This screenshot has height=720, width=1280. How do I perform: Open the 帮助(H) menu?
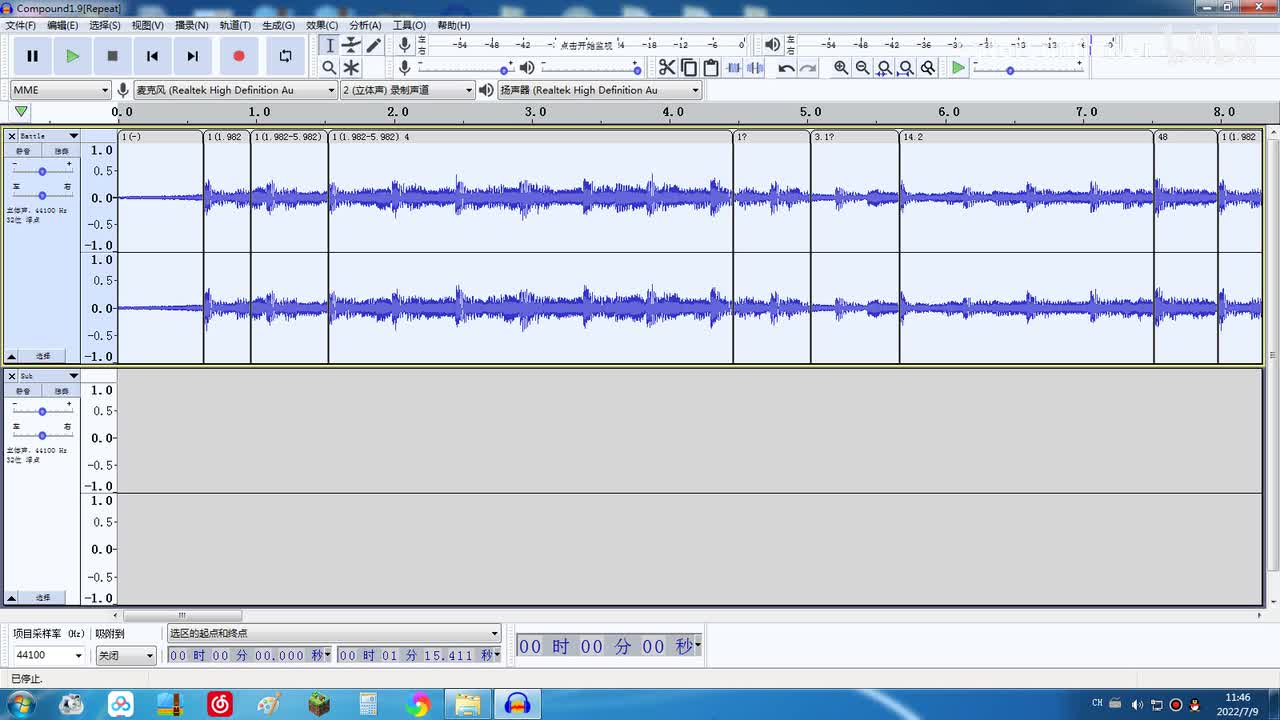click(x=453, y=25)
